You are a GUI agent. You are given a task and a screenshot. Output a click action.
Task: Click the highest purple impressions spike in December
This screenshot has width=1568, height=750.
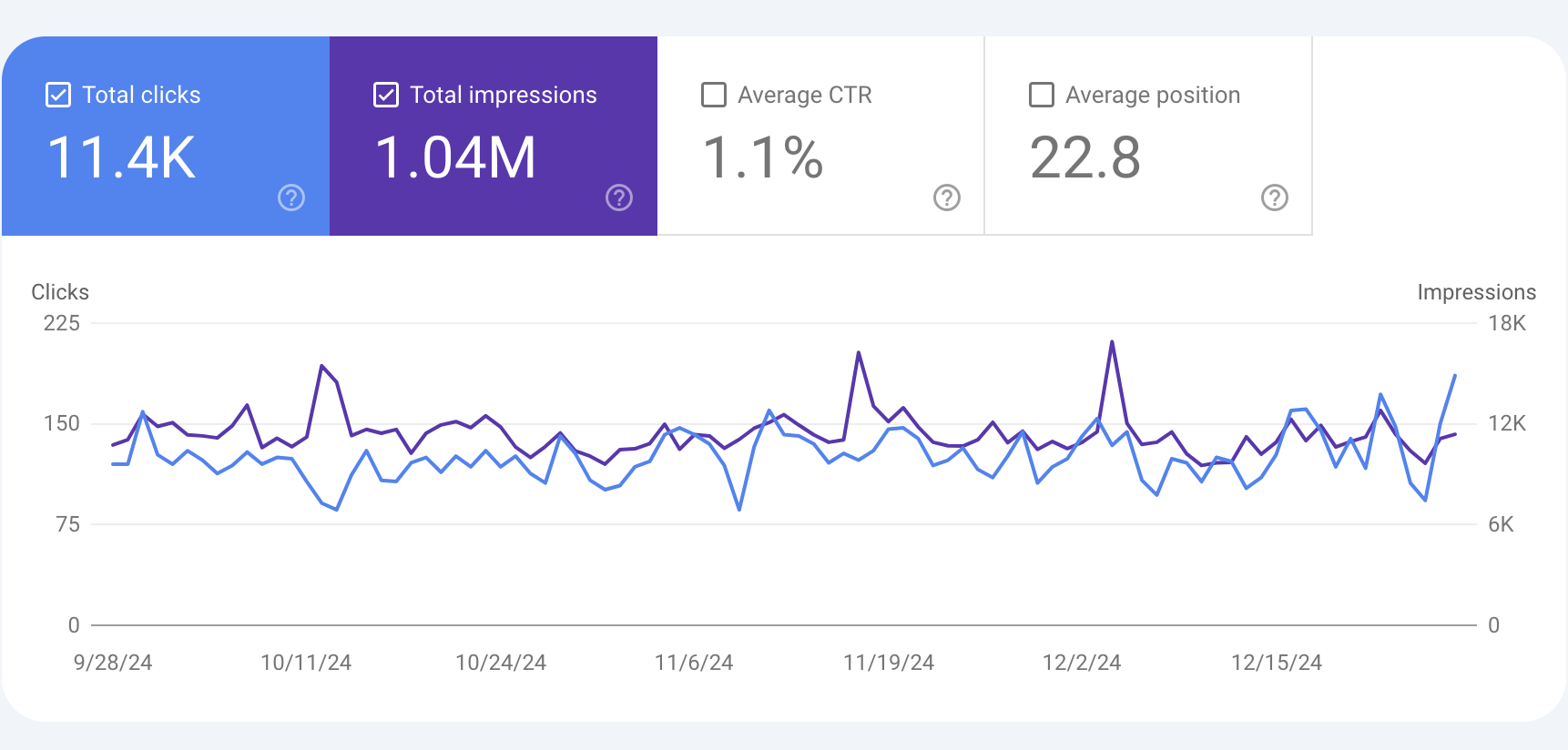(1112, 343)
